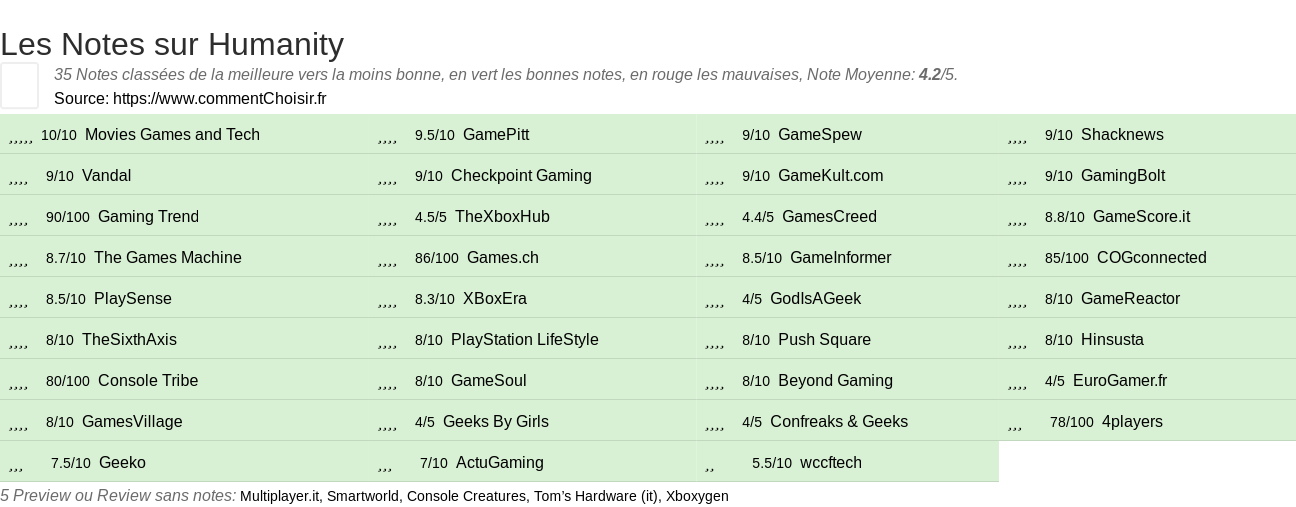1296x507 pixels.
Task: Click the 'Les Notes sur Humanity' heading
Action: pyautogui.click(x=172, y=44)
